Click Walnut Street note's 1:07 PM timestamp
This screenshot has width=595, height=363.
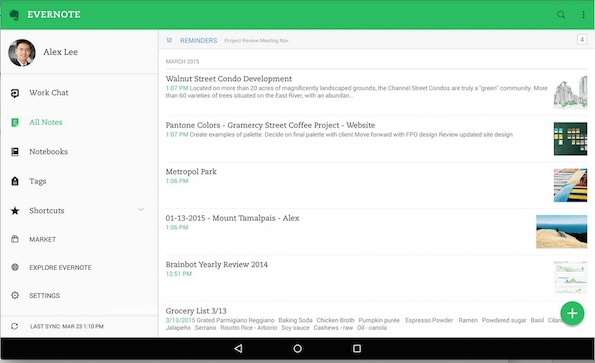[177, 88]
